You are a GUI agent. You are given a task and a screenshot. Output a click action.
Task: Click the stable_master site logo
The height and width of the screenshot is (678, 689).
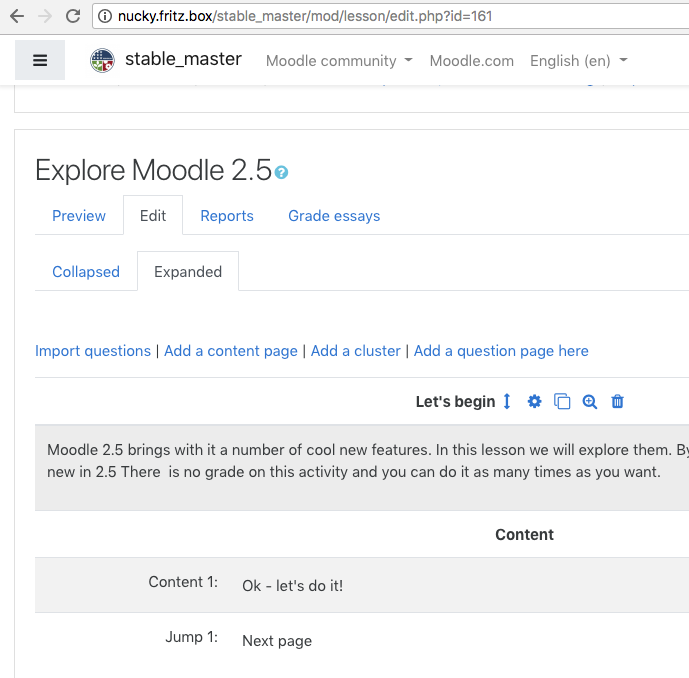coord(102,60)
